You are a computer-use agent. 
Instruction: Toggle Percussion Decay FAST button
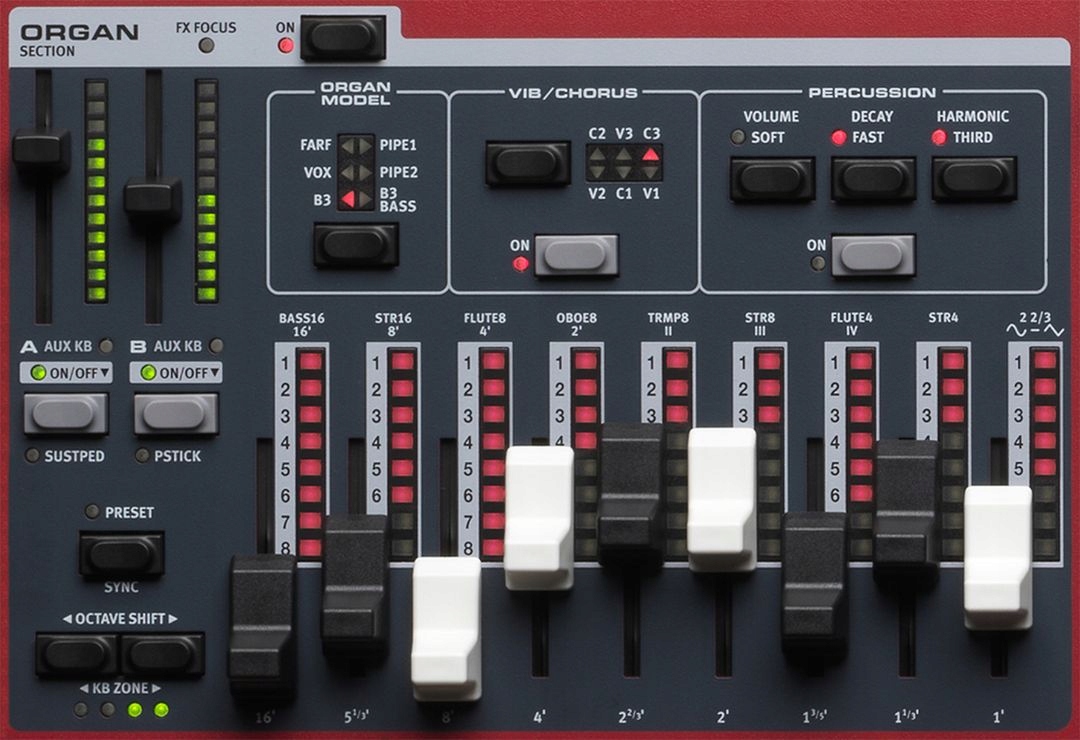pyautogui.click(x=873, y=178)
